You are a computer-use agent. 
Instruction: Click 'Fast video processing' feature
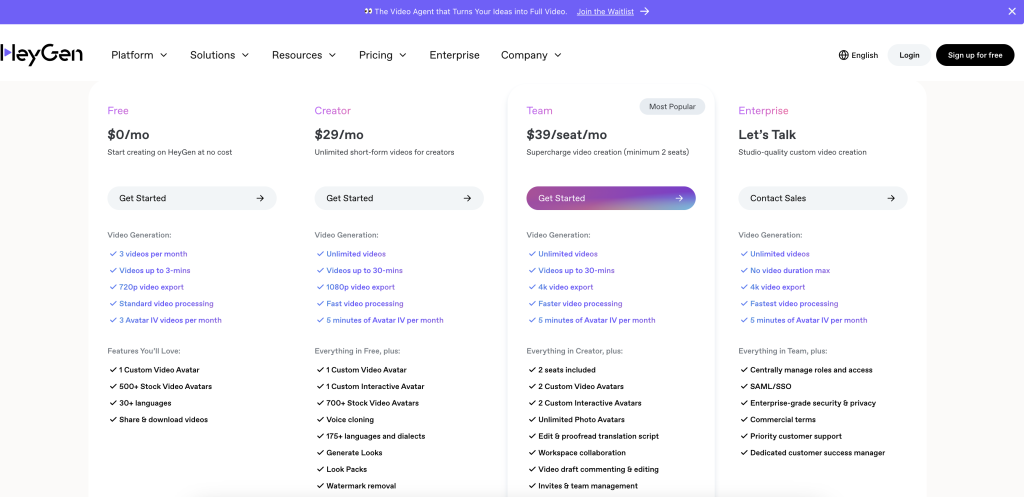pos(364,304)
